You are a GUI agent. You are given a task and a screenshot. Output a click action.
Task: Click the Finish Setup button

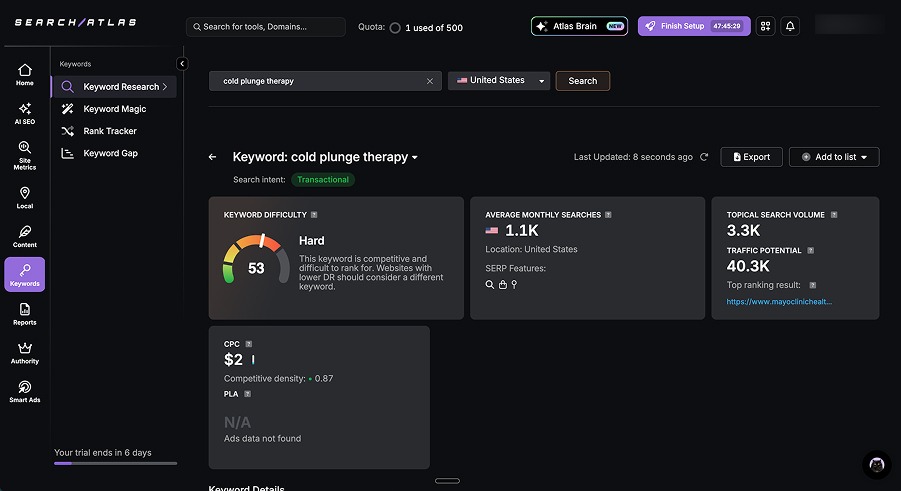click(694, 26)
